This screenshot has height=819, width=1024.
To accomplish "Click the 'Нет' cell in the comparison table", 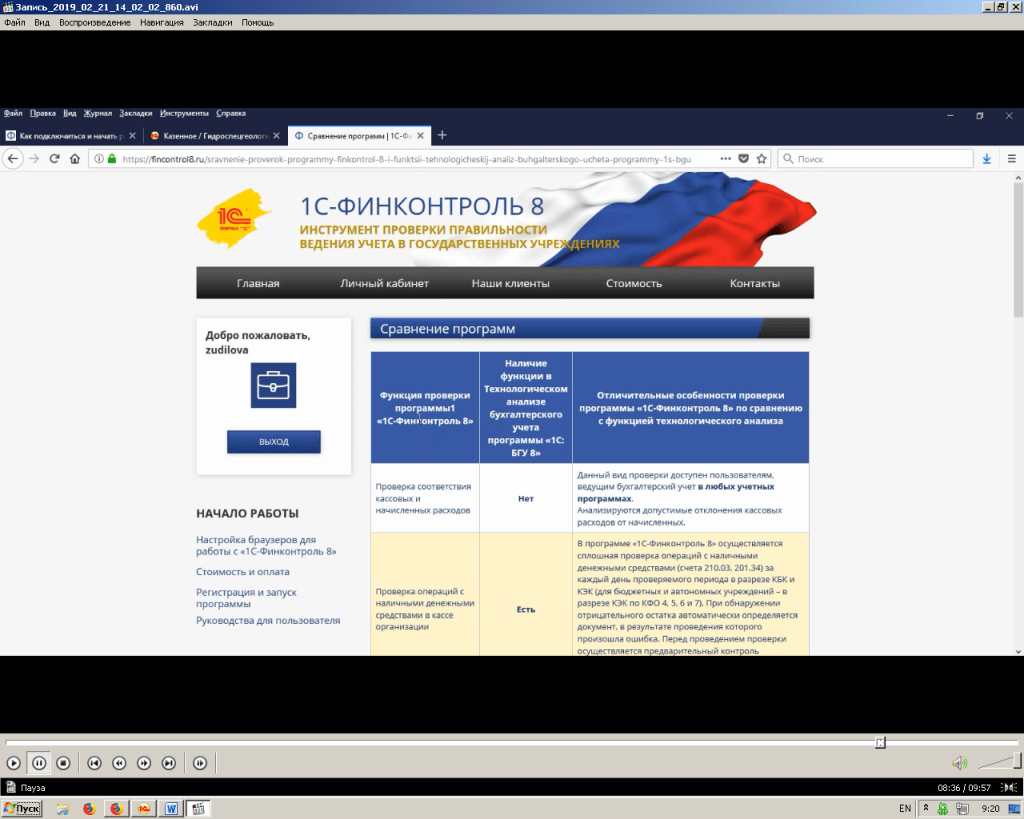I will point(526,498).
